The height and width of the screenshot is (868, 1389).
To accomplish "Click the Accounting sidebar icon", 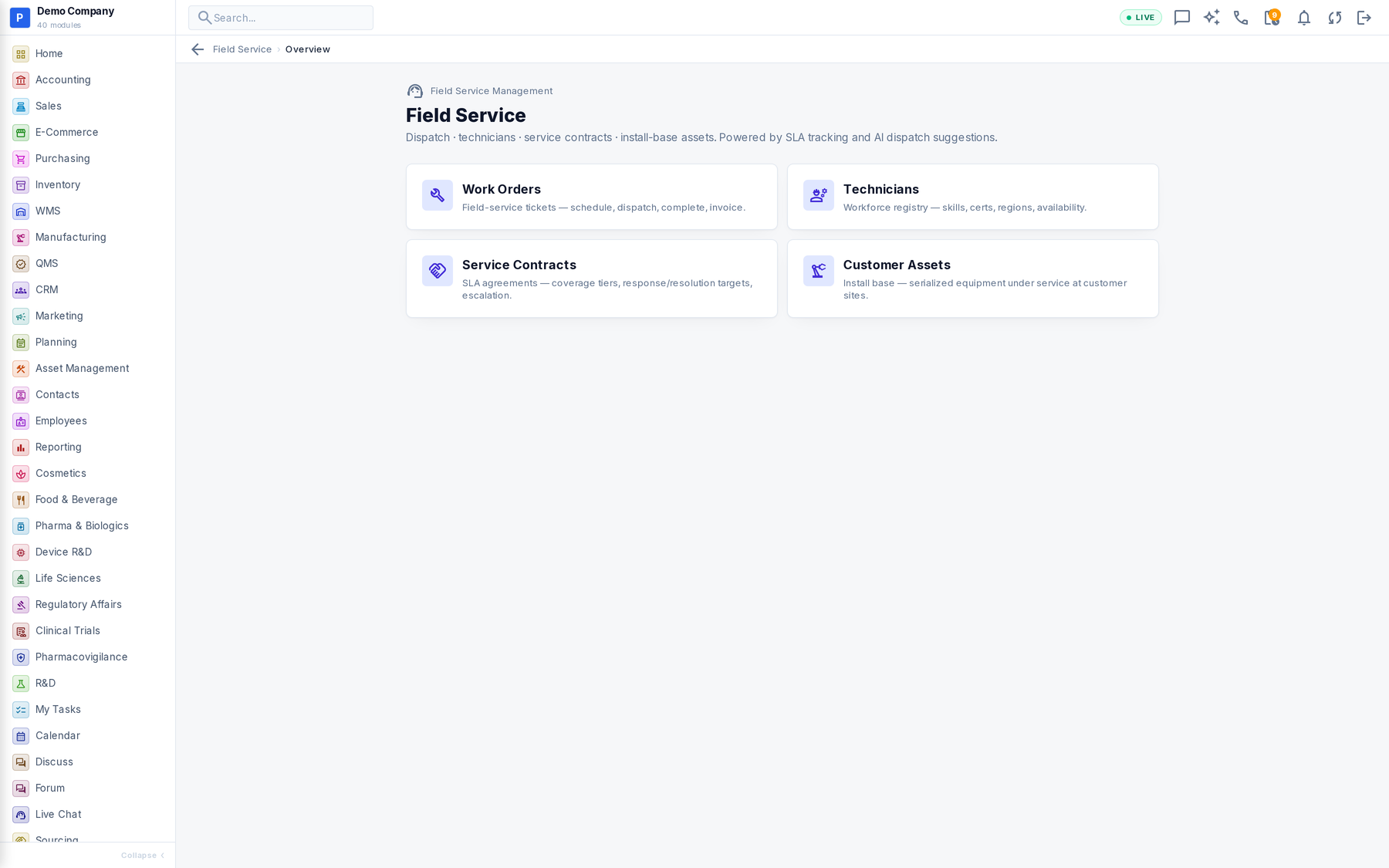I will pos(21,80).
